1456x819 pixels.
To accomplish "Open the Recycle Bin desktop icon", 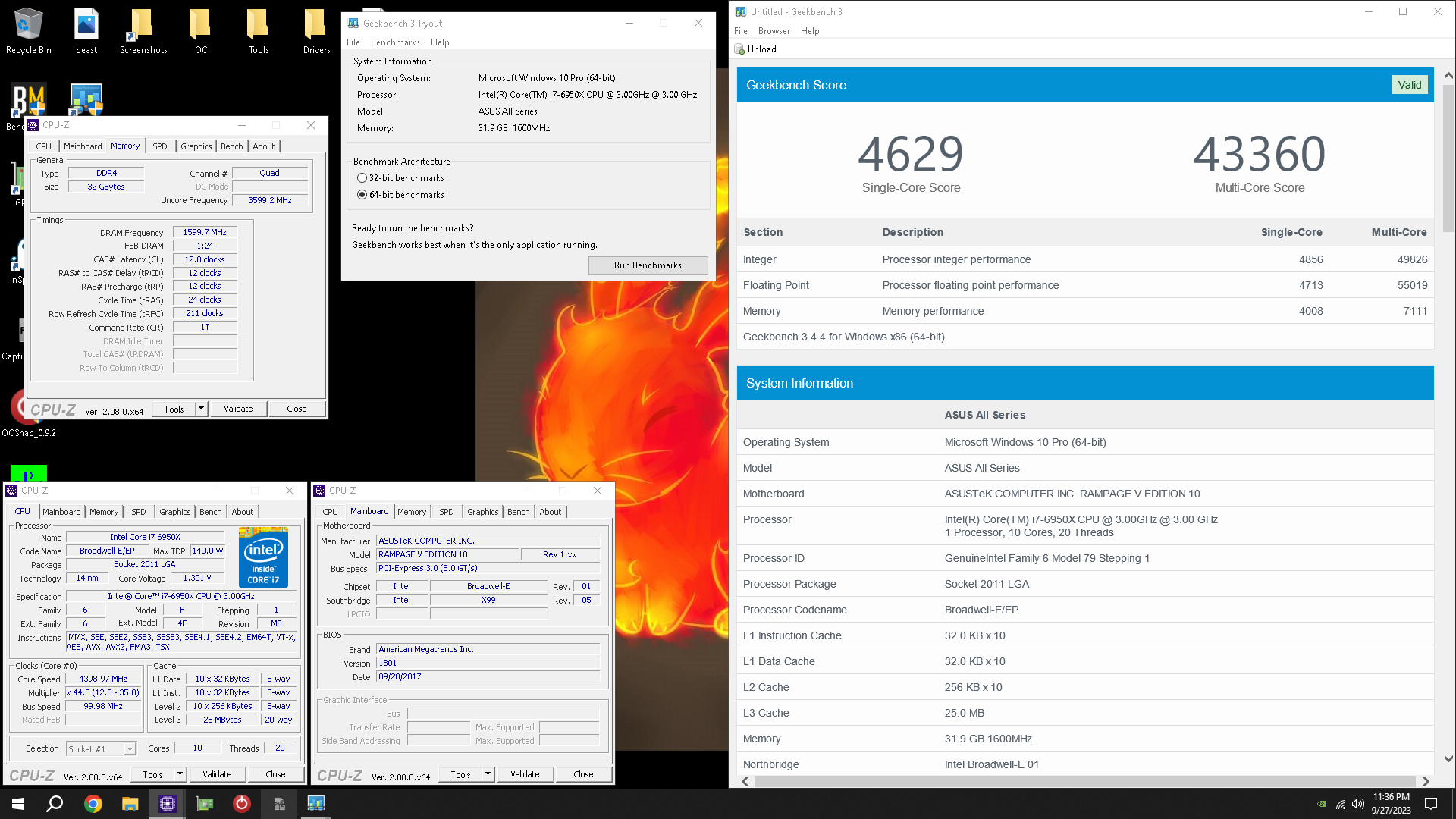I will pos(28,30).
